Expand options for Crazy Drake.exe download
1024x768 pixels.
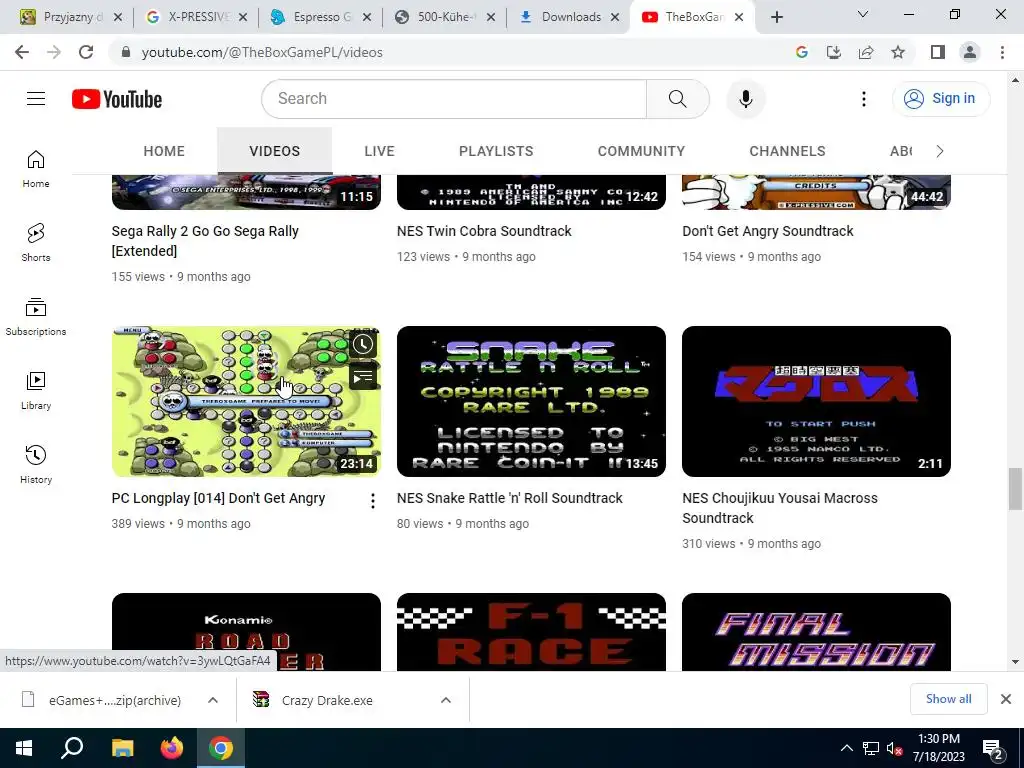coord(446,700)
